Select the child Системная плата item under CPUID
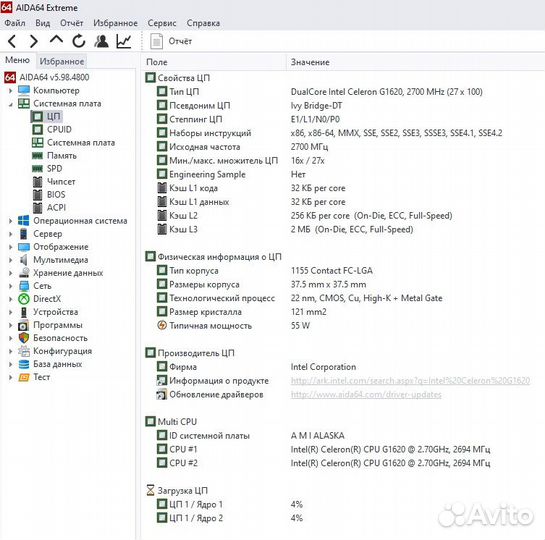545x540 pixels. [81, 143]
